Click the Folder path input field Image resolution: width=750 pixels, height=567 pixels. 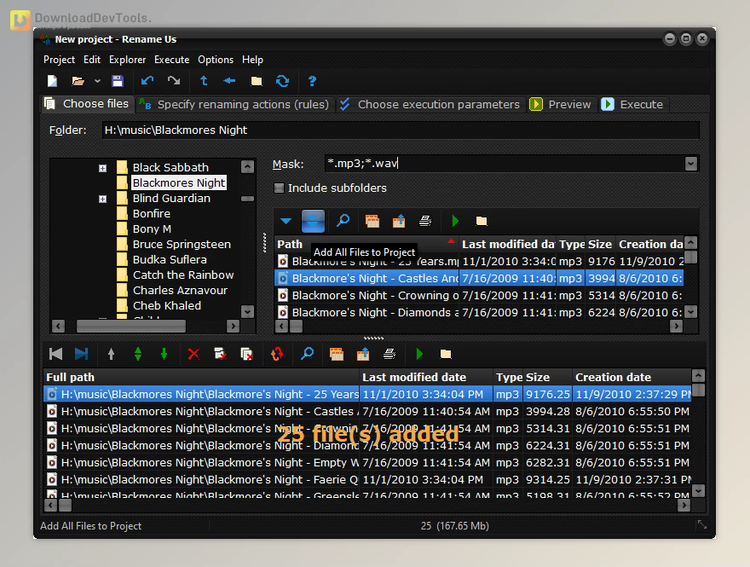pyautogui.click(x=400, y=130)
